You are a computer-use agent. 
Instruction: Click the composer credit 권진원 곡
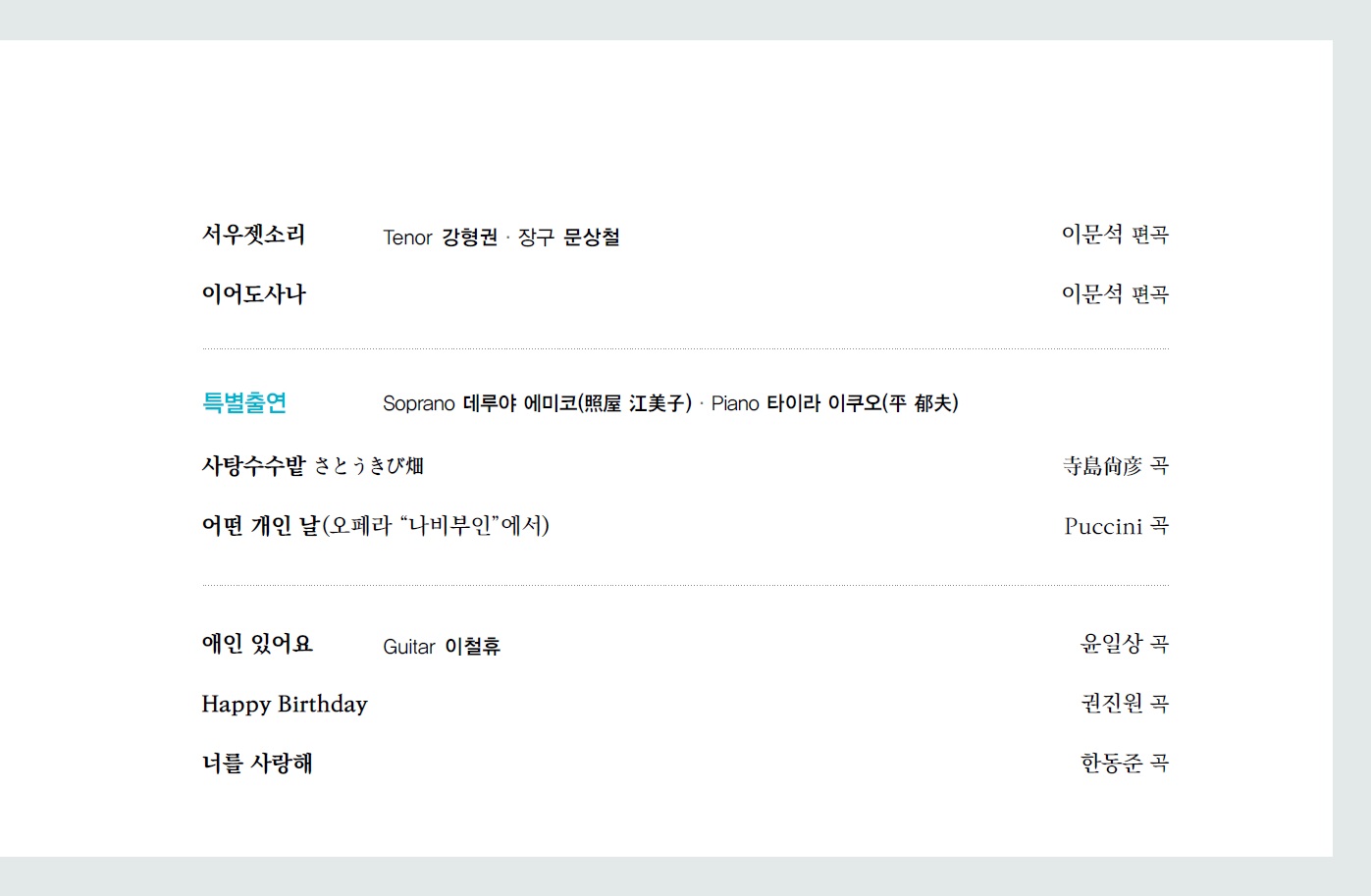[1124, 704]
